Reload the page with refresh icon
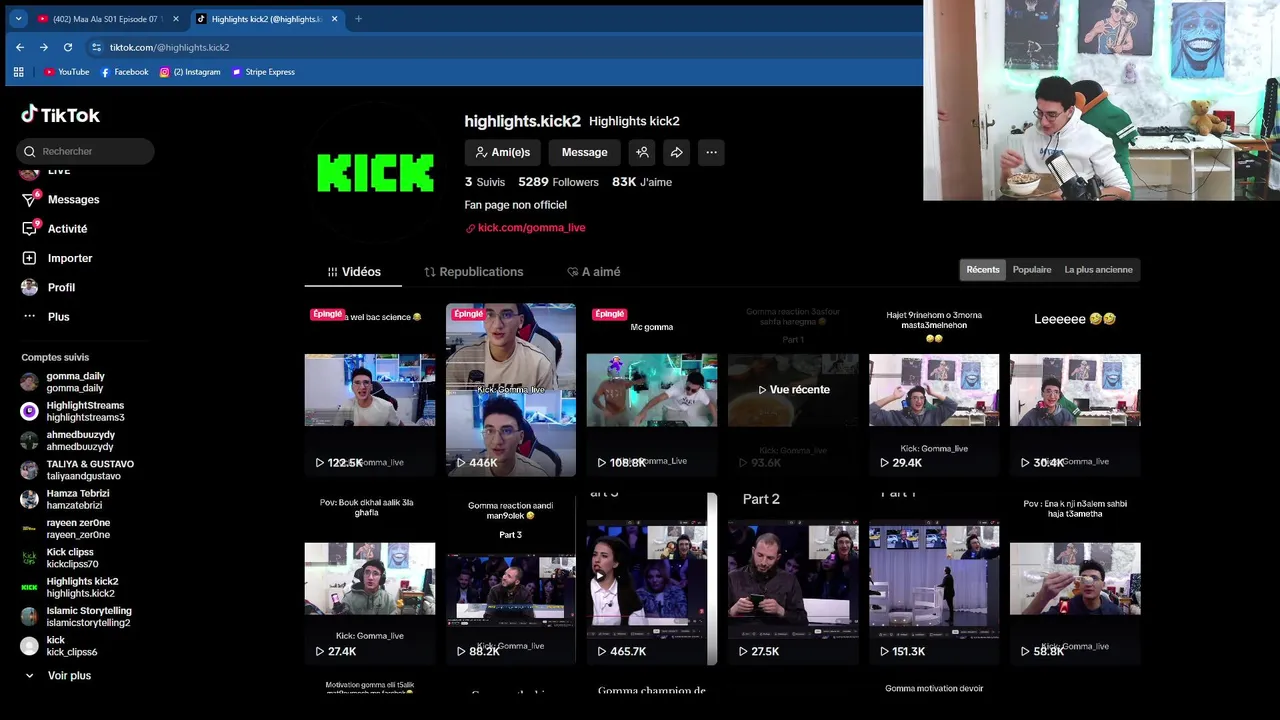 (x=68, y=47)
